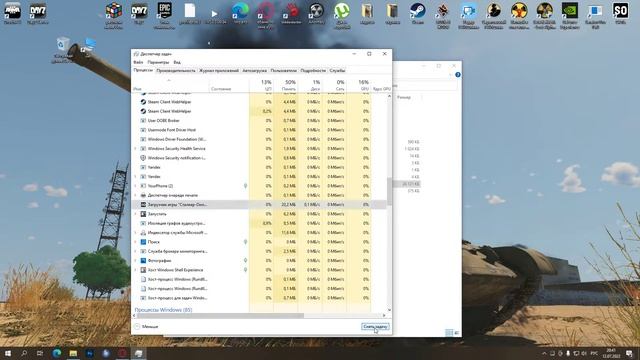
Task: Open the Rubik's cube desktop shortcut
Action: [x=113, y=10]
